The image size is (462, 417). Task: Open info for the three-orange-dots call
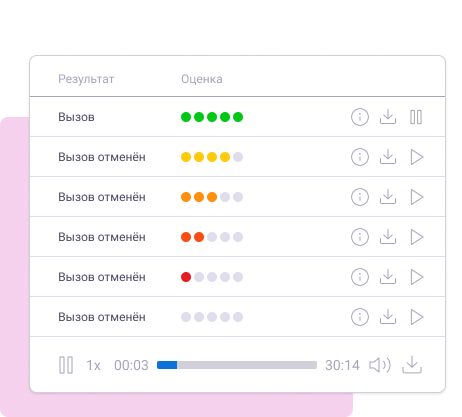pyautogui.click(x=360, y=197)
